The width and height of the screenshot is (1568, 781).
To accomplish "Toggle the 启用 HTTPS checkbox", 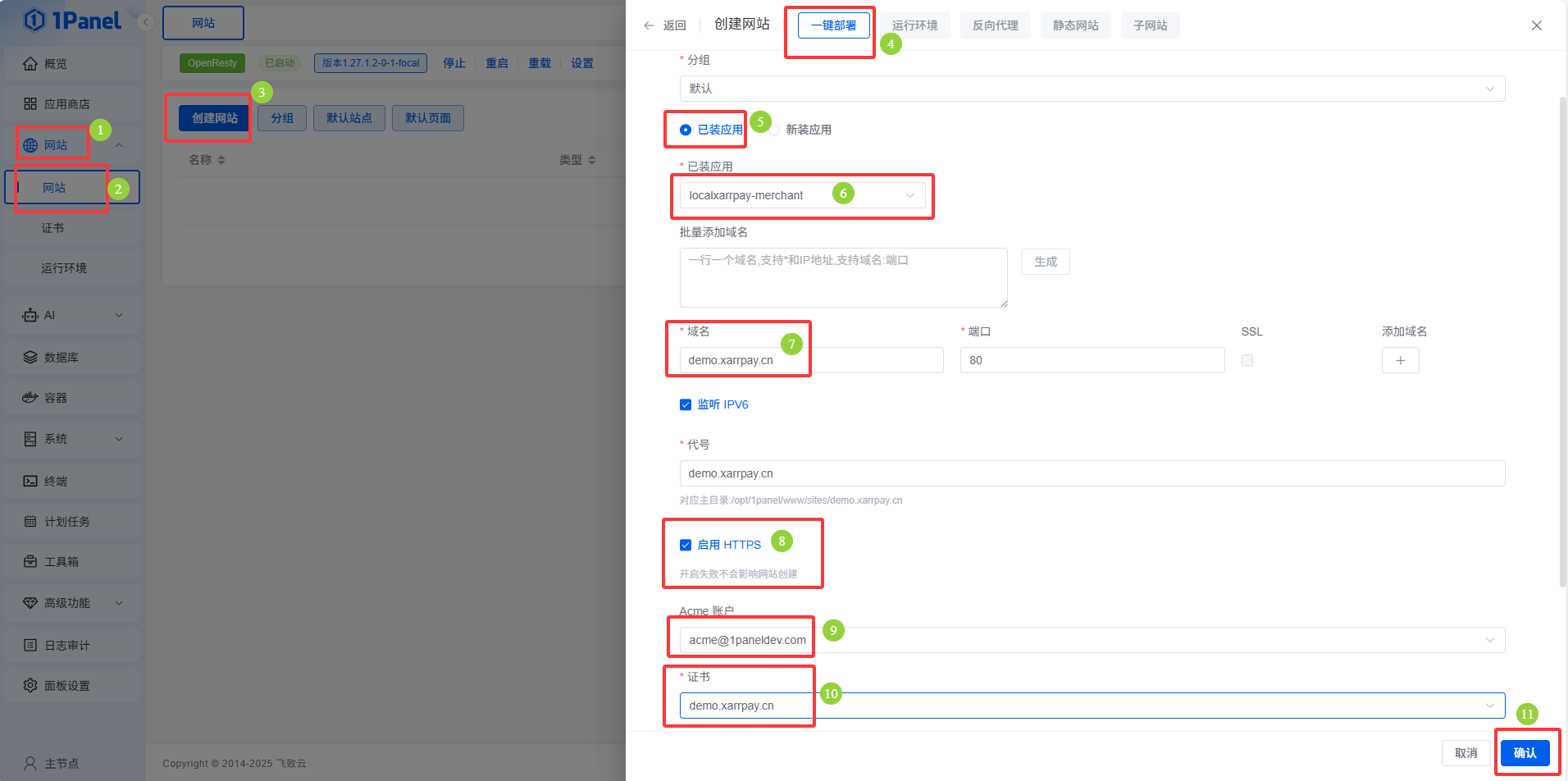I will pos(686,545).
